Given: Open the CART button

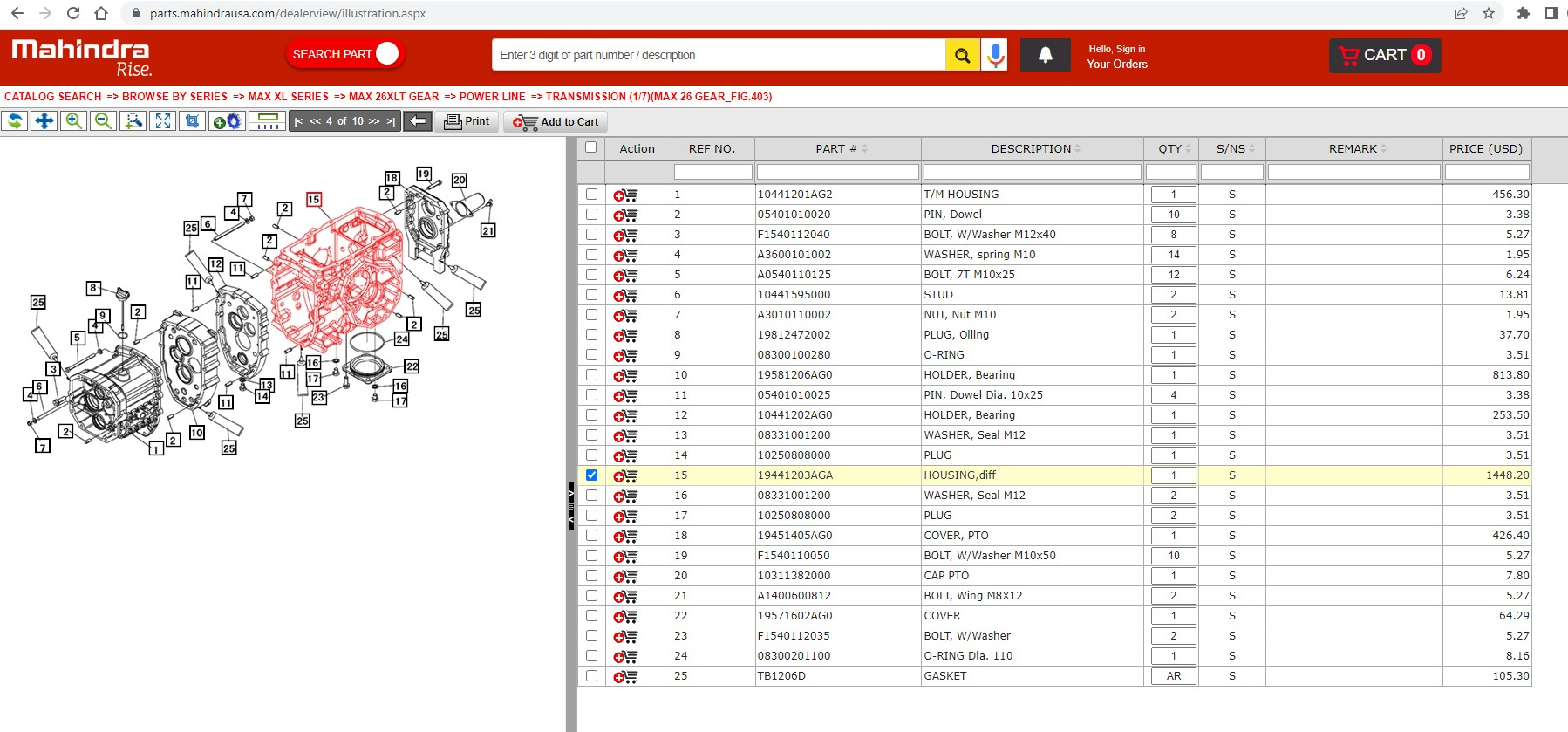Looking at the screenshot, I should (x=1385, y=55).
